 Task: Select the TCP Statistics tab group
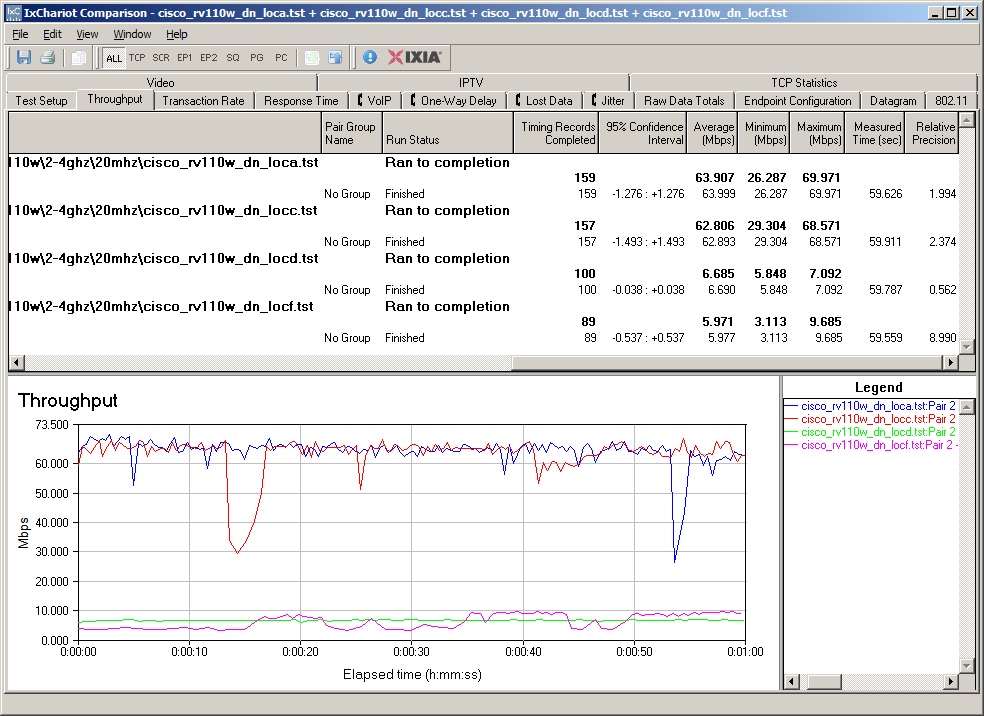[x=804, y=82]
